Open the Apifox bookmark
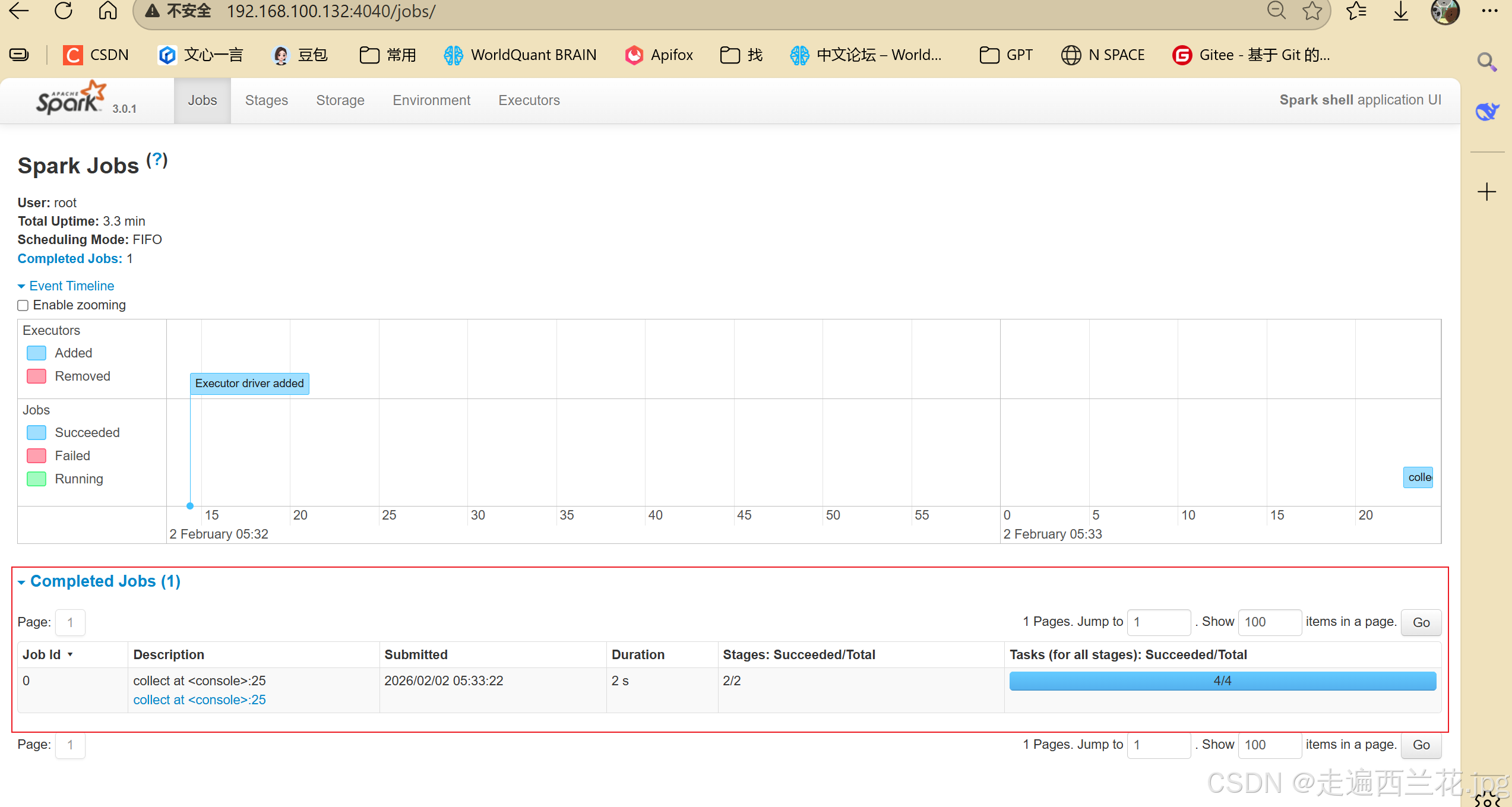The width and height of the screenshot is (1512, 807). pos(659,55)
